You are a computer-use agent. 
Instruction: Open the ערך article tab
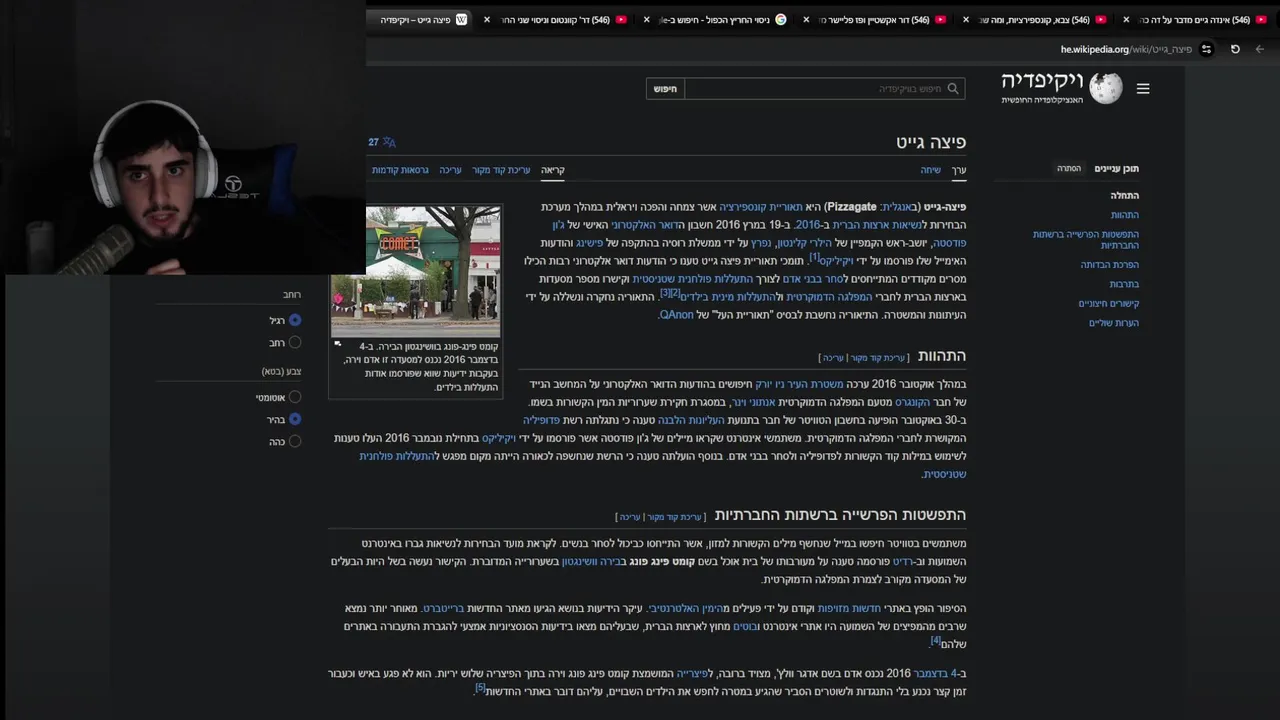tap(959, 170)
